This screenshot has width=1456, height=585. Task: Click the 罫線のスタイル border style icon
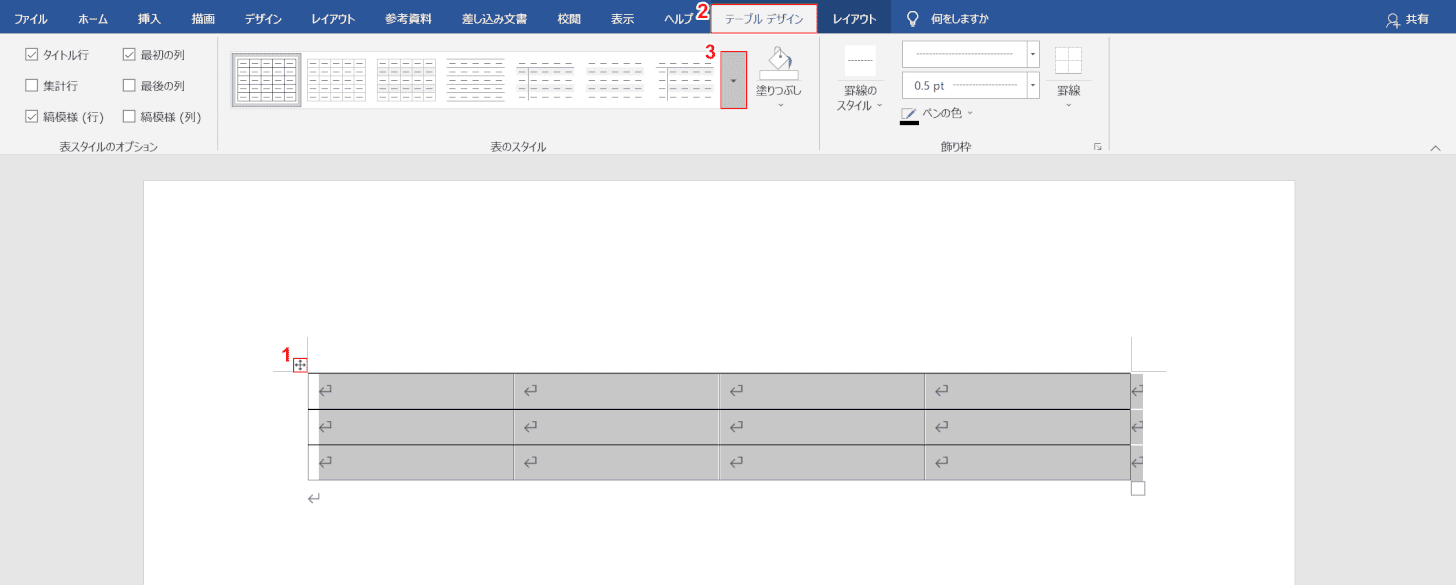tap(860, 61)
